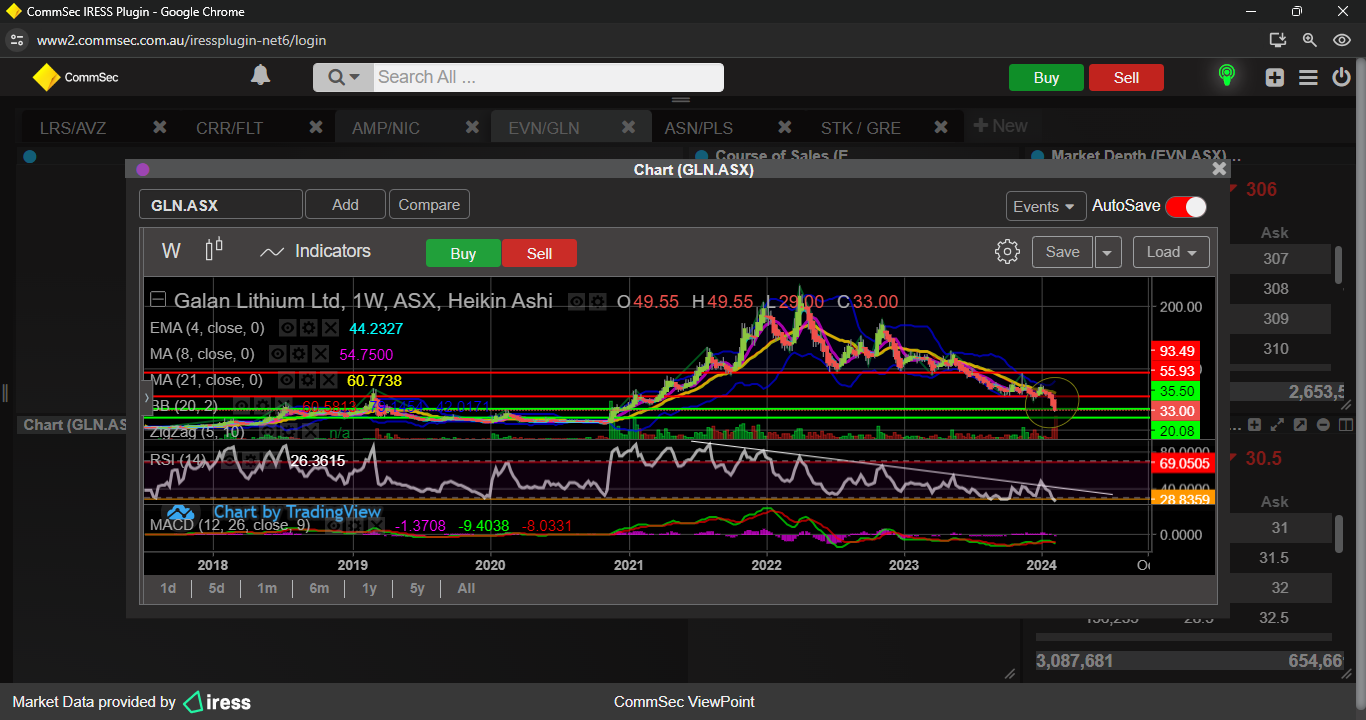The image size is (1366, 720).
Task: Click the header Buy button
Action: tap(1046, 78)
